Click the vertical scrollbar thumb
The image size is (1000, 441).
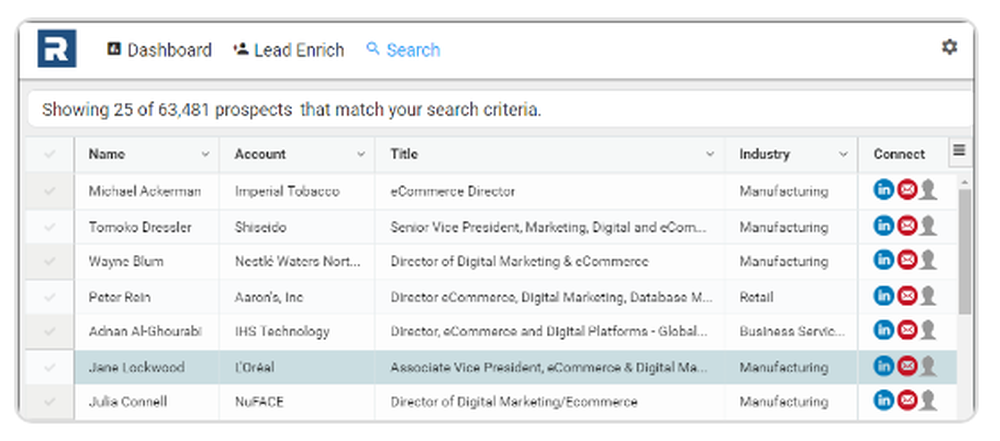964,250
